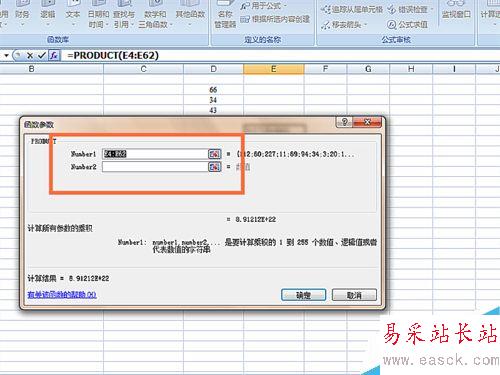Click 根据所选内容创建 in defined names
The image size is (500, 375).
point(275,19)
